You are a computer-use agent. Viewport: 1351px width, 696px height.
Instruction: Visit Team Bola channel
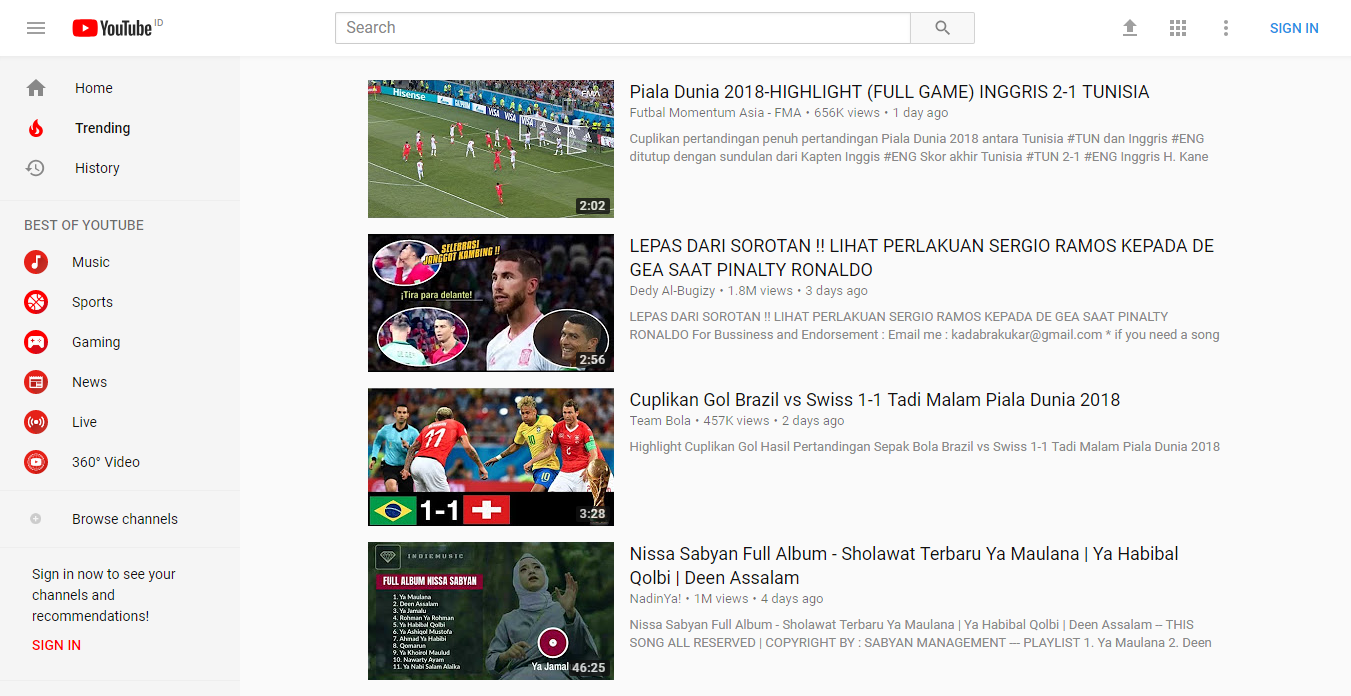click(660, 421)
